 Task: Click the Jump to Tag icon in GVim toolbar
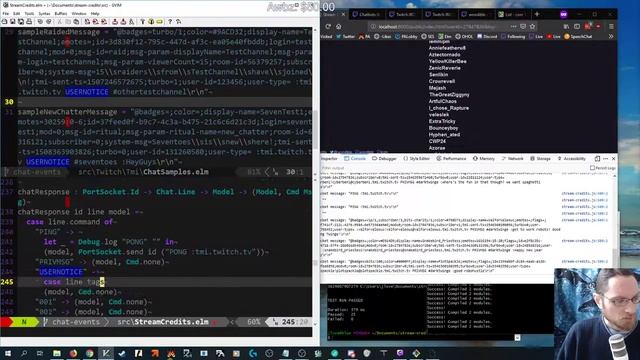[160, 21]
